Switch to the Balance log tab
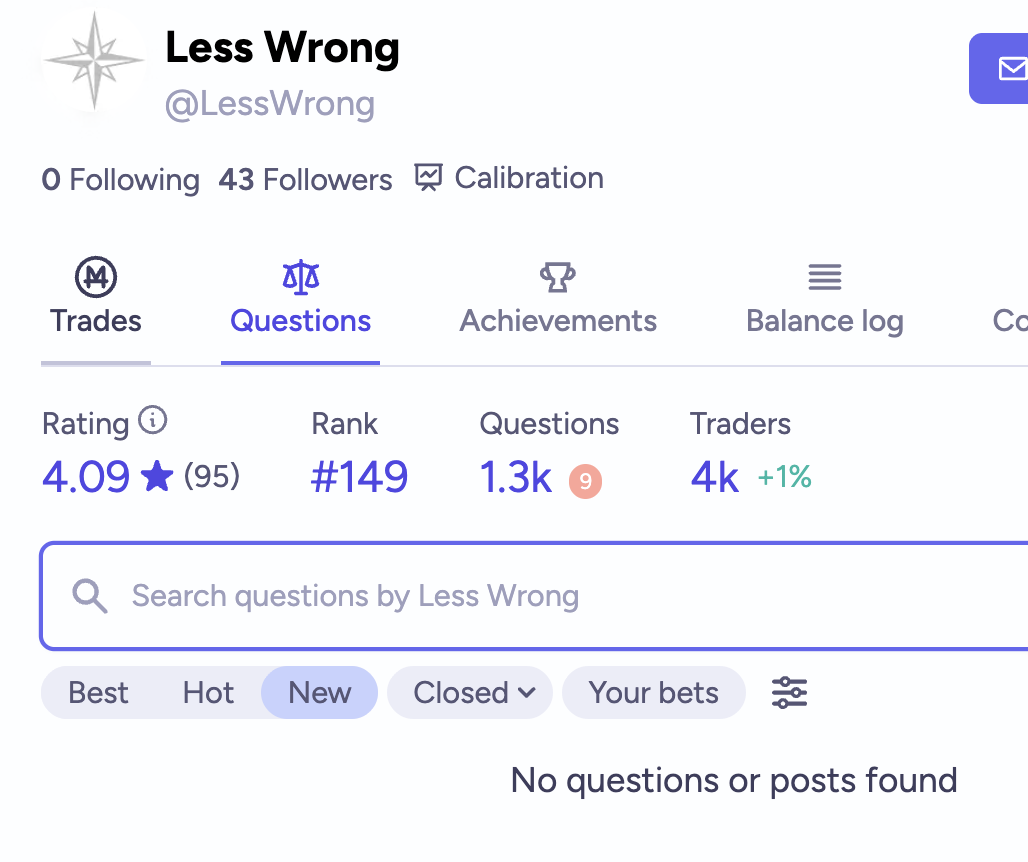Screen dimensions: 1028x862 click(824, 321)
